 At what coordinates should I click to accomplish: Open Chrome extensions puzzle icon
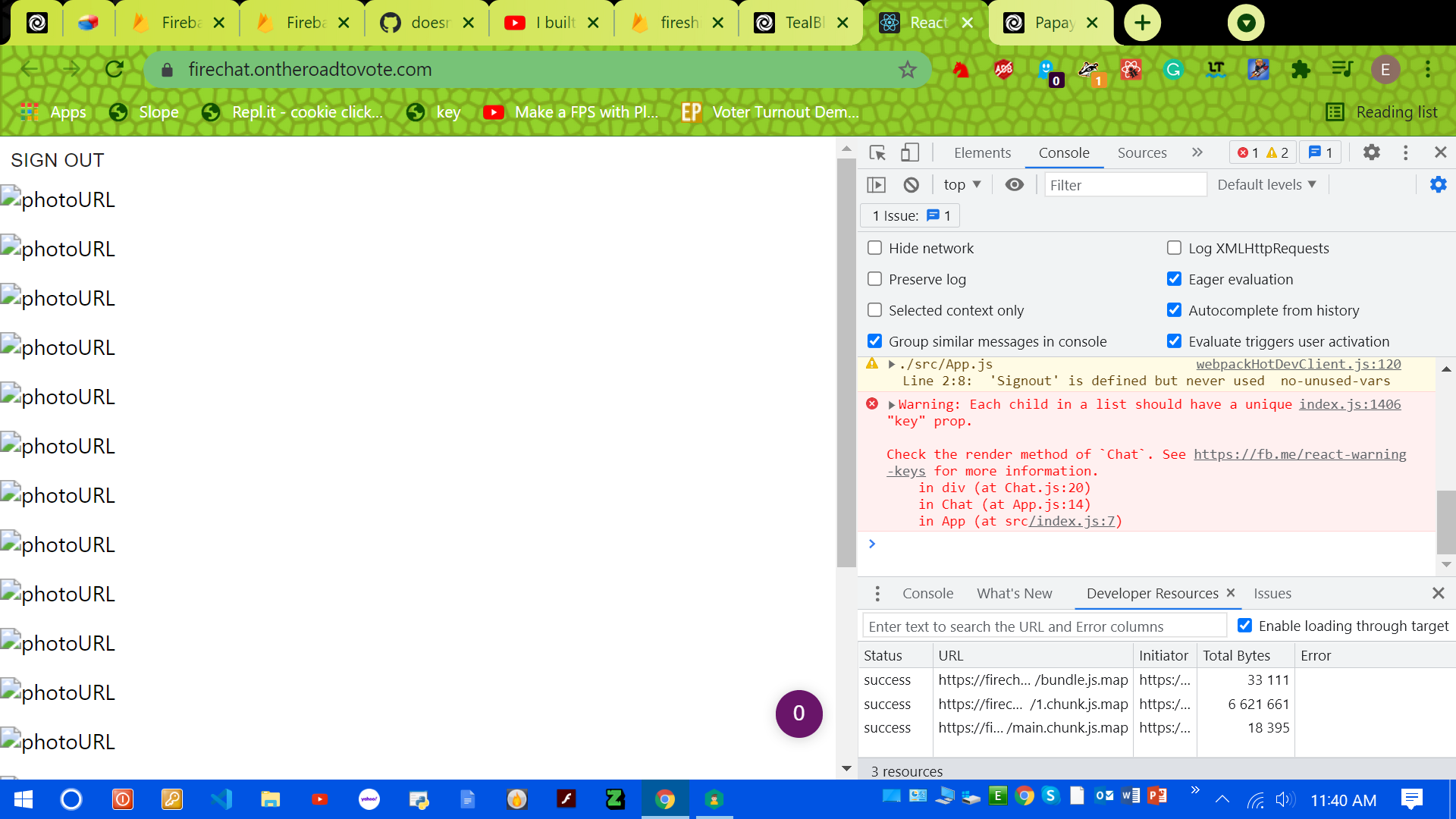click(1301, 70)
